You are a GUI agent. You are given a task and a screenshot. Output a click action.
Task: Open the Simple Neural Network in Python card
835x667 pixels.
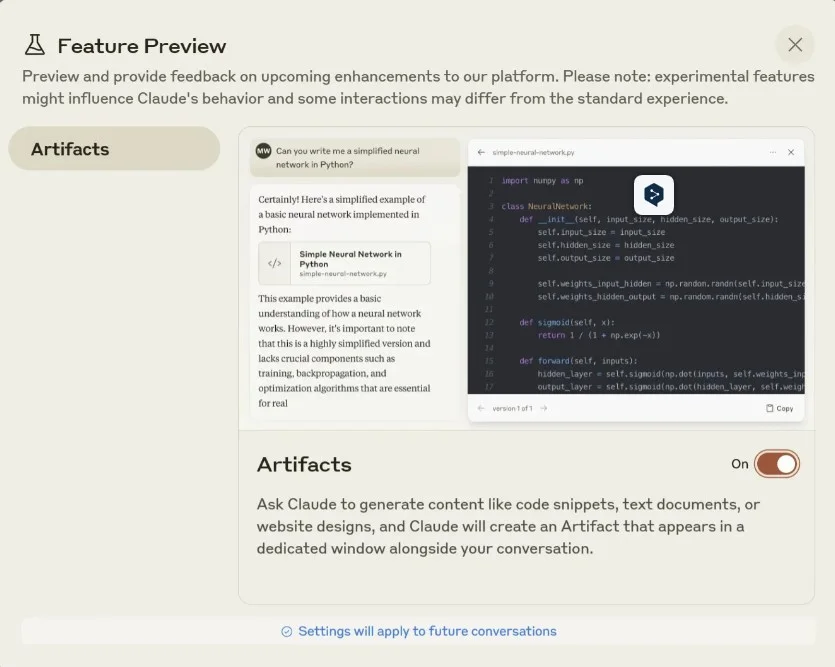pyautogui.click(x=345, y=263)
